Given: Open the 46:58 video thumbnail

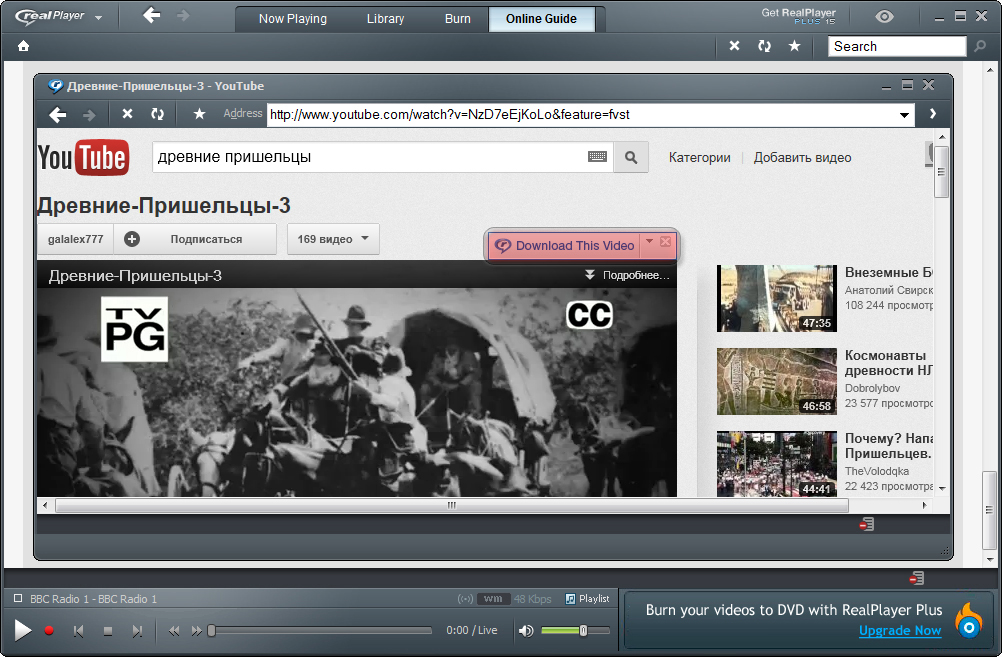Looking at the screenshot, I should [x=776, y=382].
